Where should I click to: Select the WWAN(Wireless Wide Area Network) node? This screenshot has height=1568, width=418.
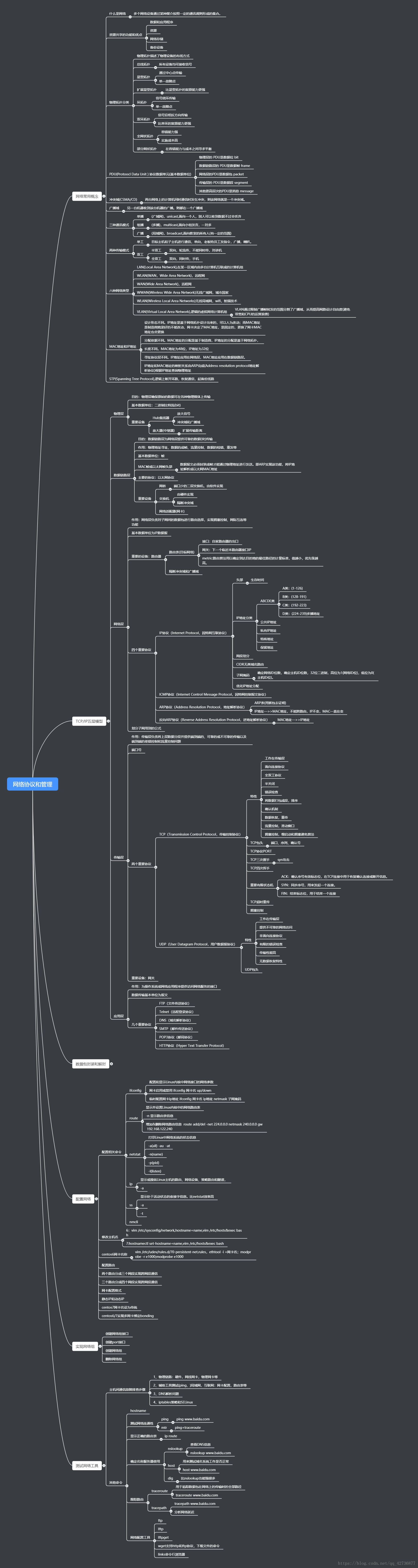182,292
